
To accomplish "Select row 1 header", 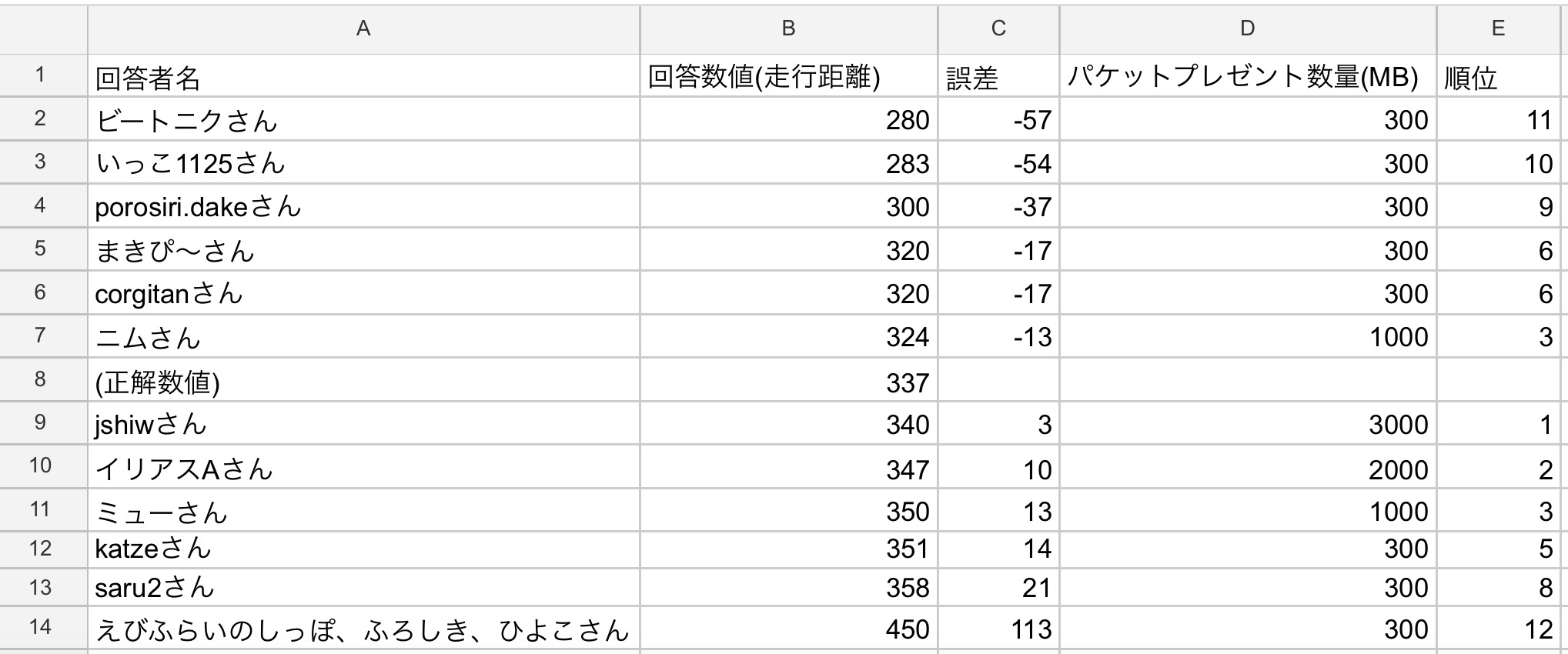I will click(40, 75).
